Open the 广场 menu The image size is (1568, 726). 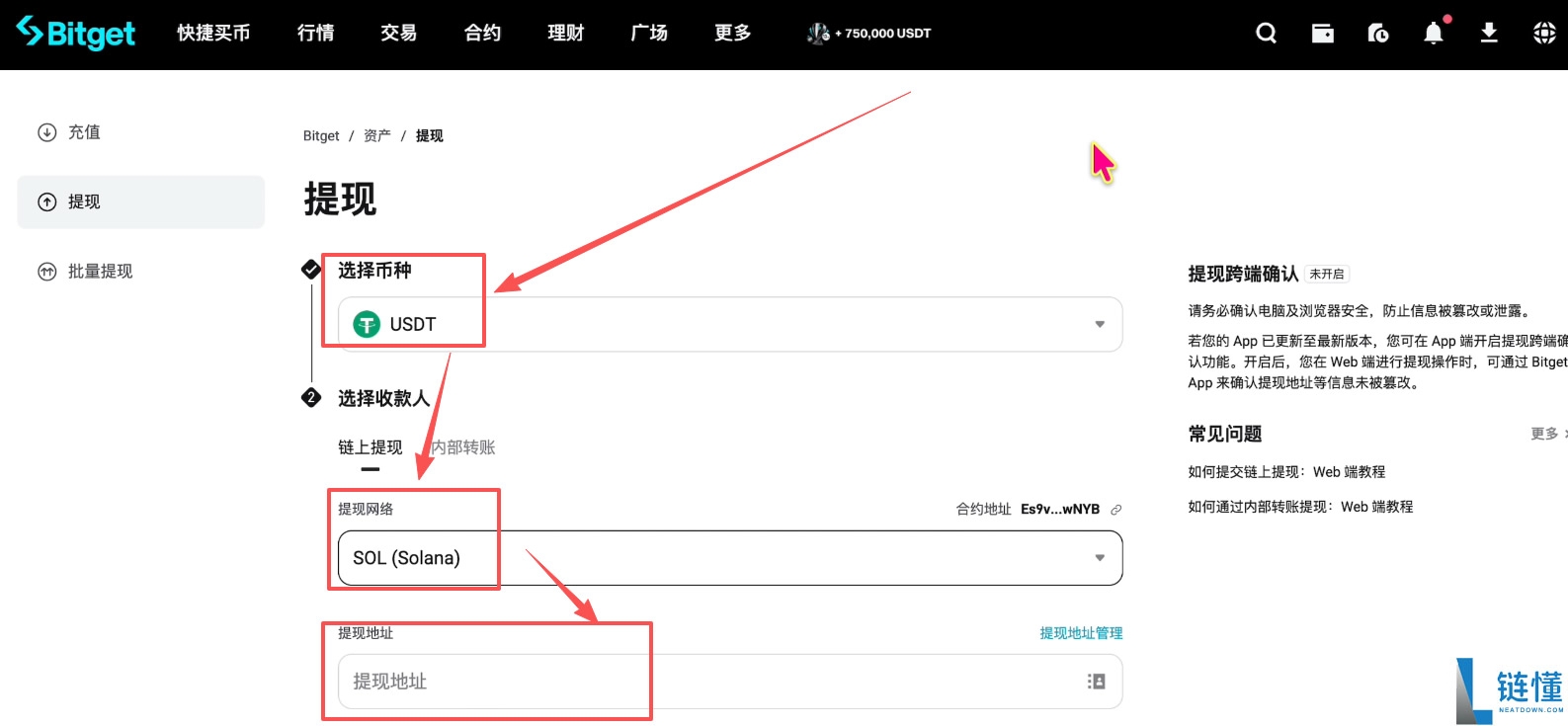(649, 33)
